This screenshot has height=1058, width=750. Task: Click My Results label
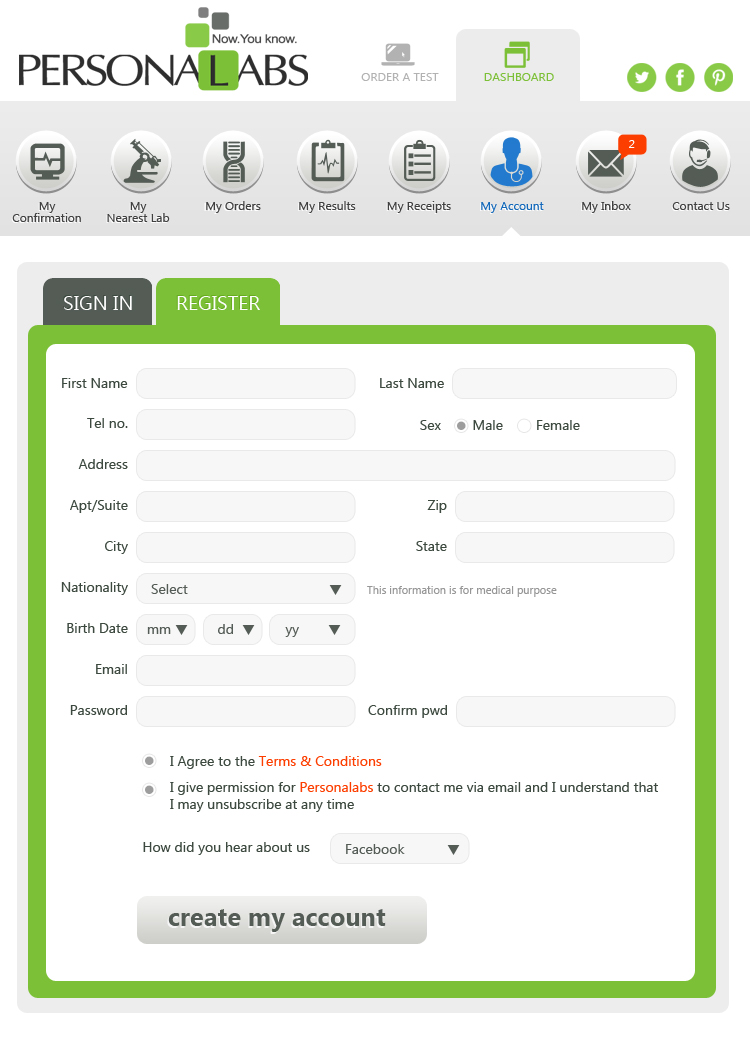pyautogui.click(x=327, y=206)
